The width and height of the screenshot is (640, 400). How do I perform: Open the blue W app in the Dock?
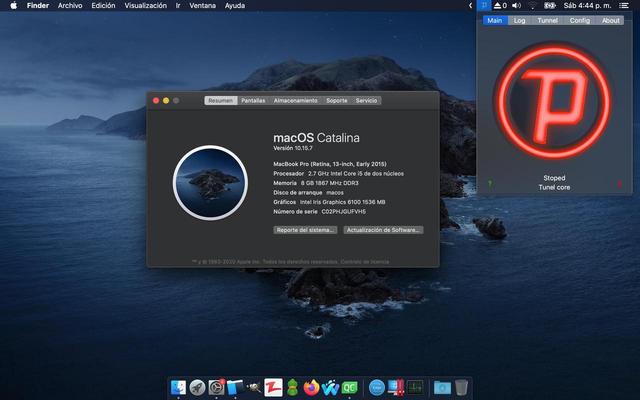pos(331,387)
